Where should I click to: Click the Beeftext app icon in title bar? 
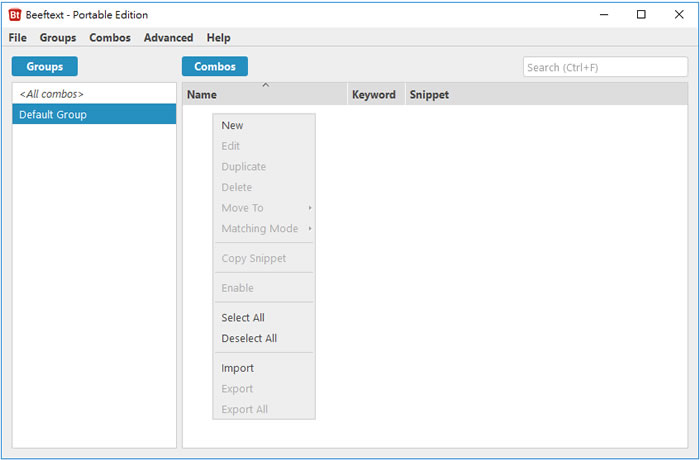[x=15, y=14]
